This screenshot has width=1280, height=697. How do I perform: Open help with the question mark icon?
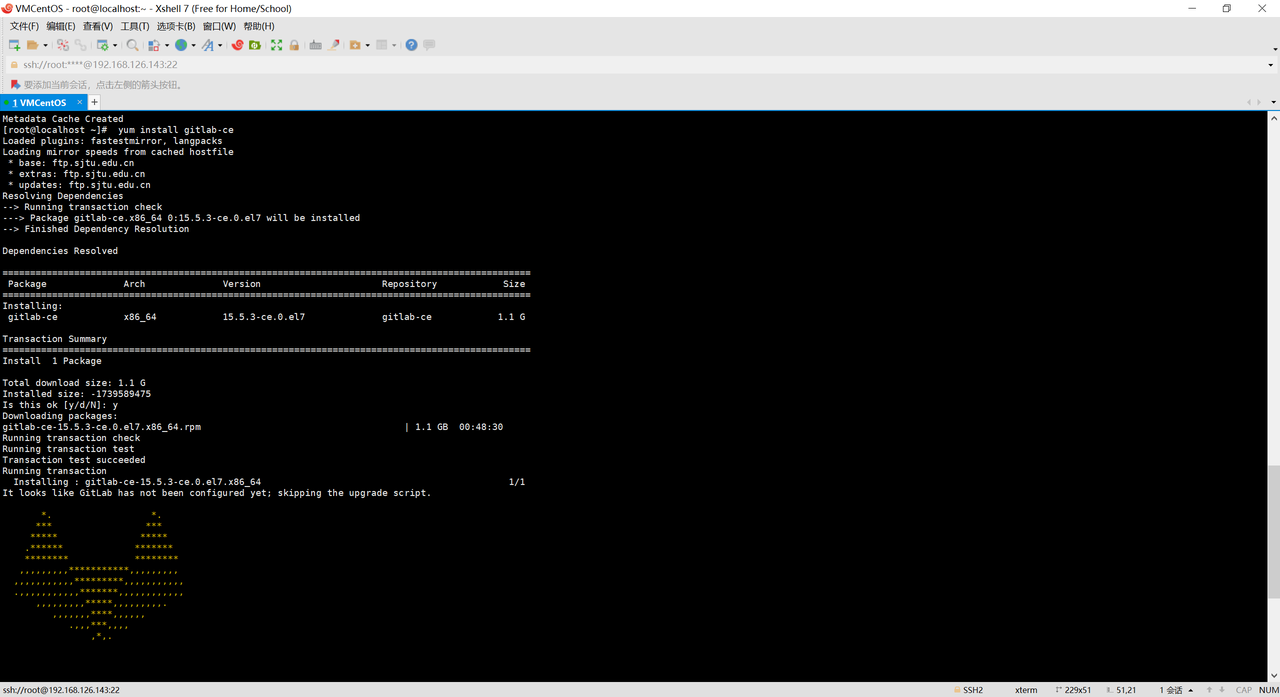pos(411,45)
